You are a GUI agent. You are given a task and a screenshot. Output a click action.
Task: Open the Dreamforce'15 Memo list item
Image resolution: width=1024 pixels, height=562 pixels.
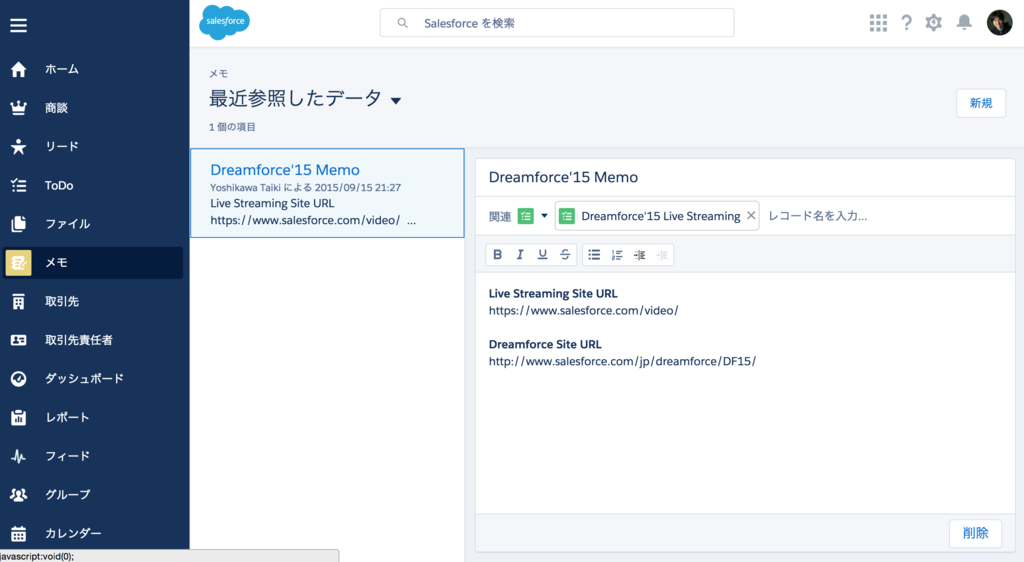point(327,193)
